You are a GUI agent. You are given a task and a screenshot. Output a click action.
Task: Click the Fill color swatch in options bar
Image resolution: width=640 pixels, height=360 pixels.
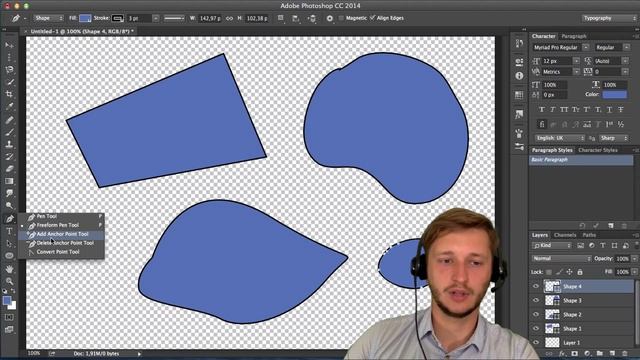(x=85, y=18)
